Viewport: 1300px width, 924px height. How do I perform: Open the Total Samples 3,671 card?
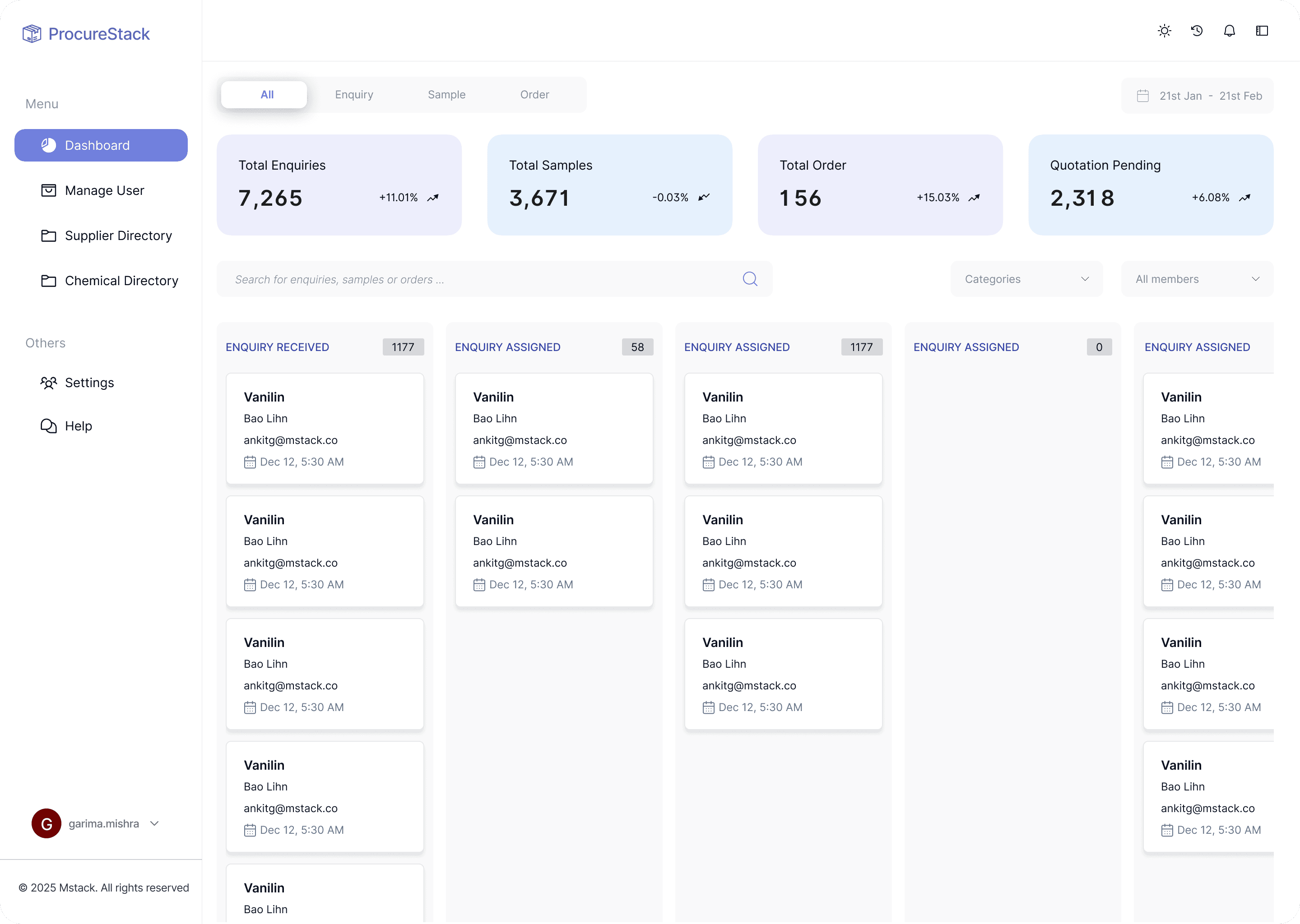(x=609, y=185)
